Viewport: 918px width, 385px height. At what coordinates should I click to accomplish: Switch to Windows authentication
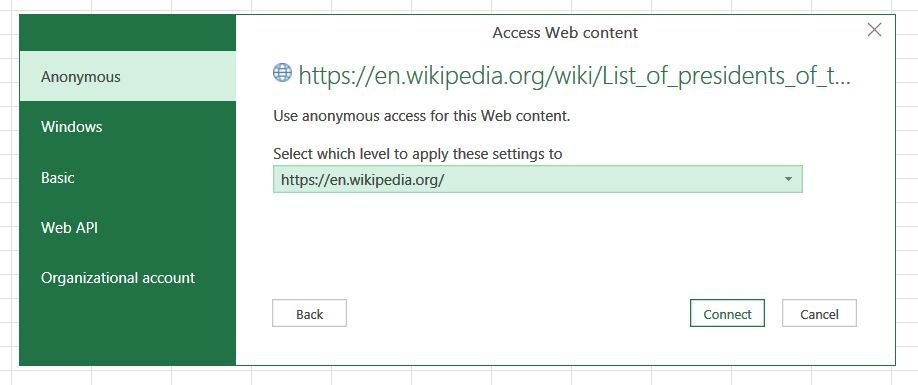click(128, 126)
